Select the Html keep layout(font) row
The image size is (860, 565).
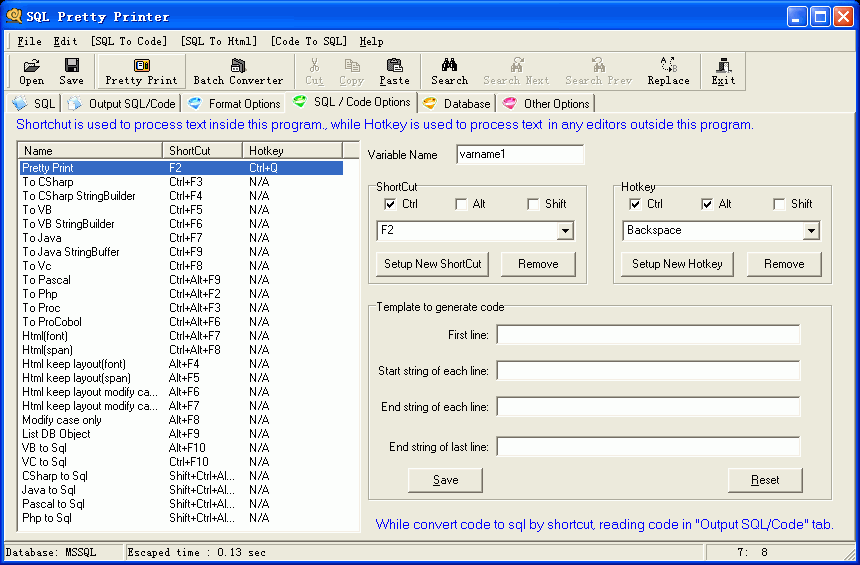coord(181,364)
